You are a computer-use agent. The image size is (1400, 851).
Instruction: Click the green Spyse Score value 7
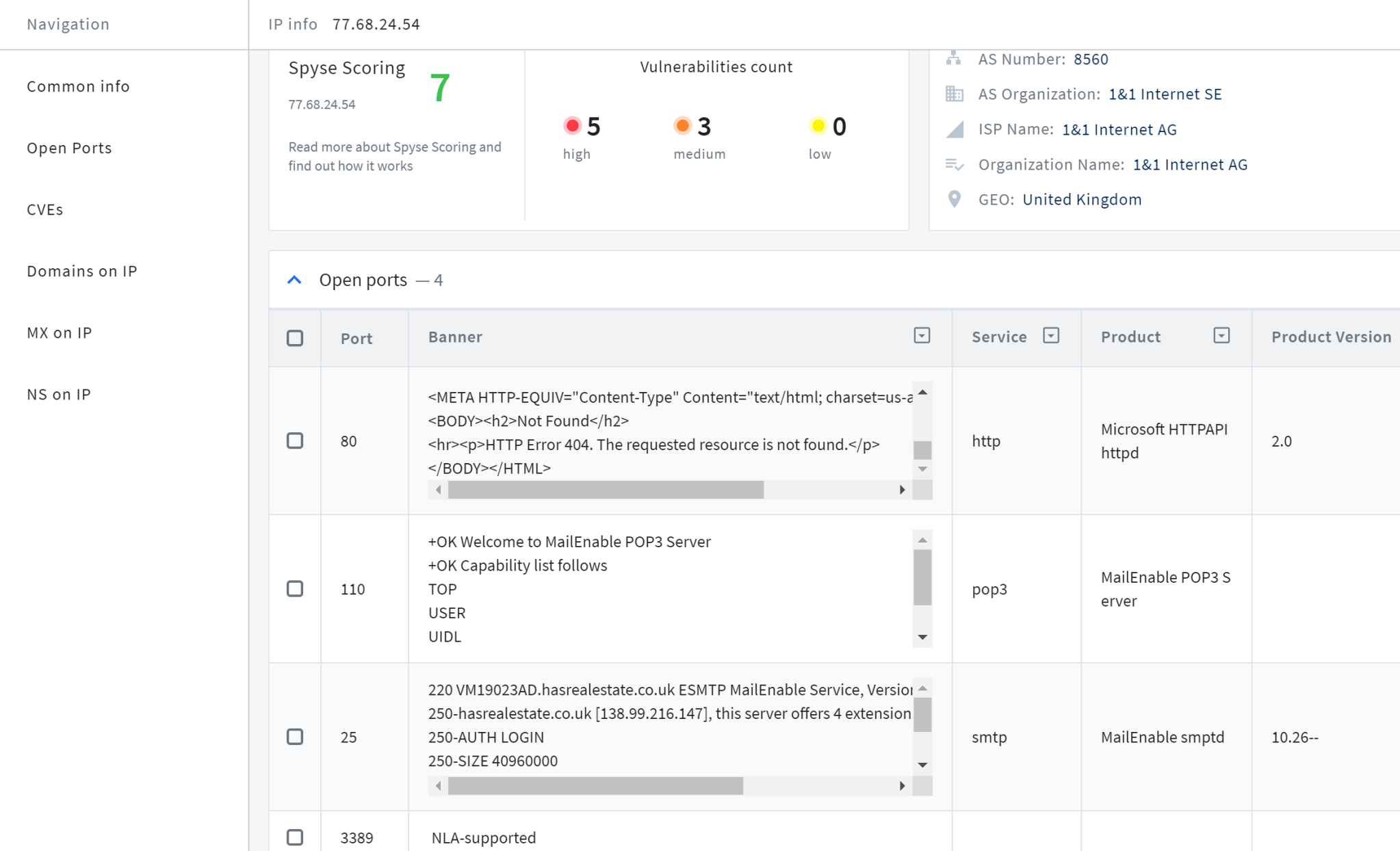pos(439,88)
